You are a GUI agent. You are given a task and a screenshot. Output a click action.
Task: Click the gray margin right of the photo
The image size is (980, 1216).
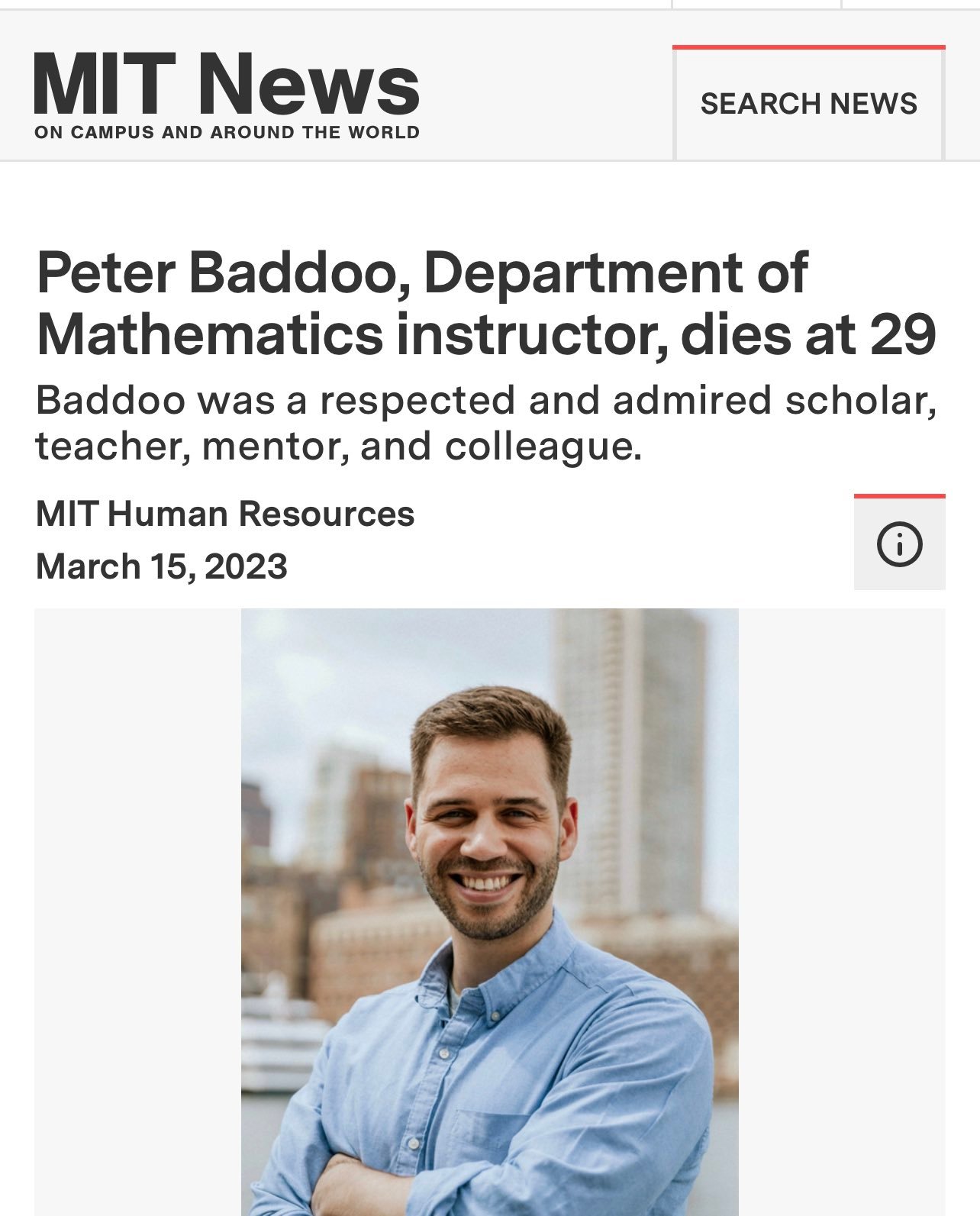click(841, 908)
